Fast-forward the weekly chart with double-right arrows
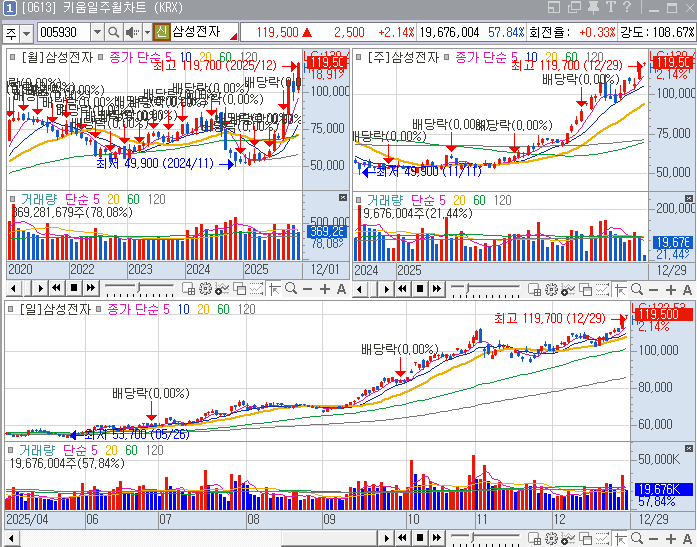Viewport: 697px width, 547px height. click(437, 289)
